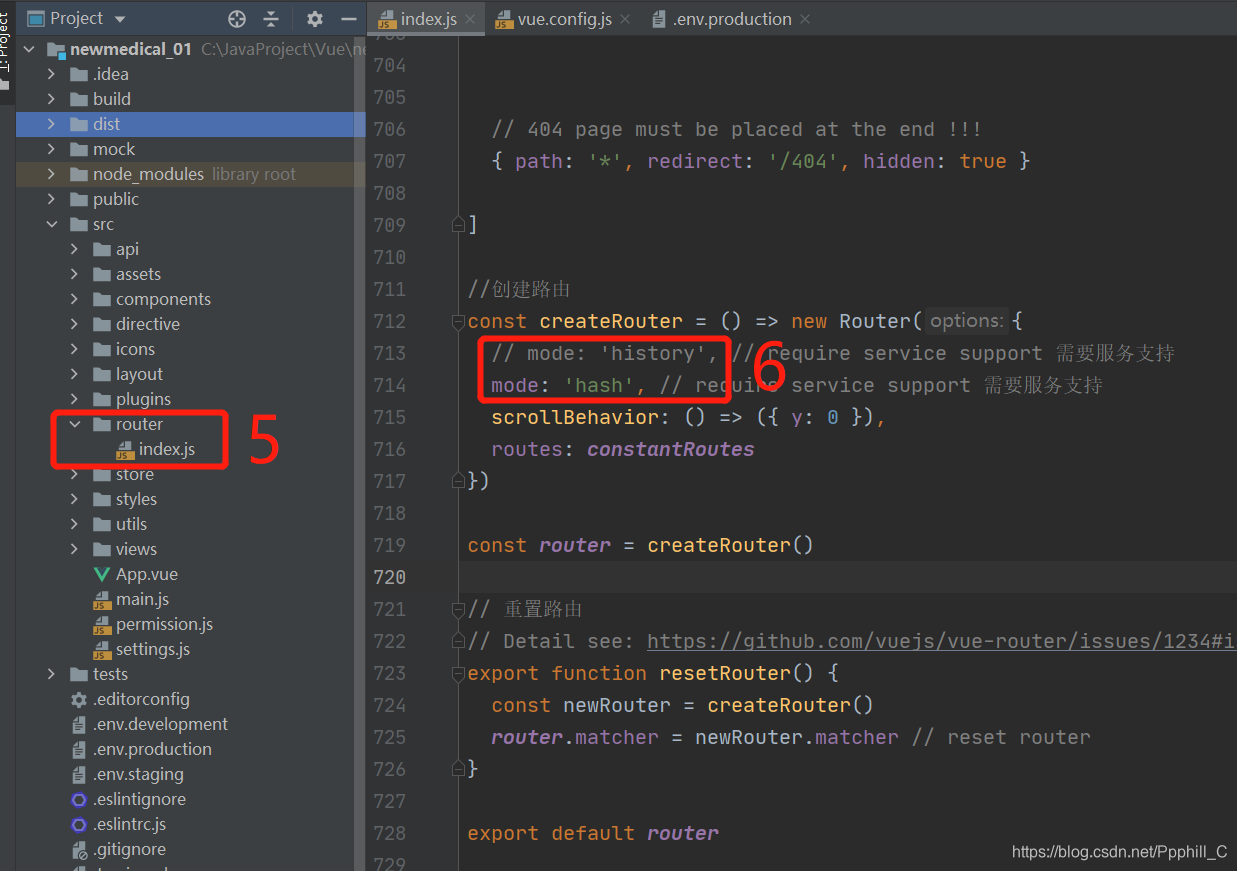The height and width of the screenshot is (871, 1237).
Task: Close the index.js tab
Action: tap(468, 19)
